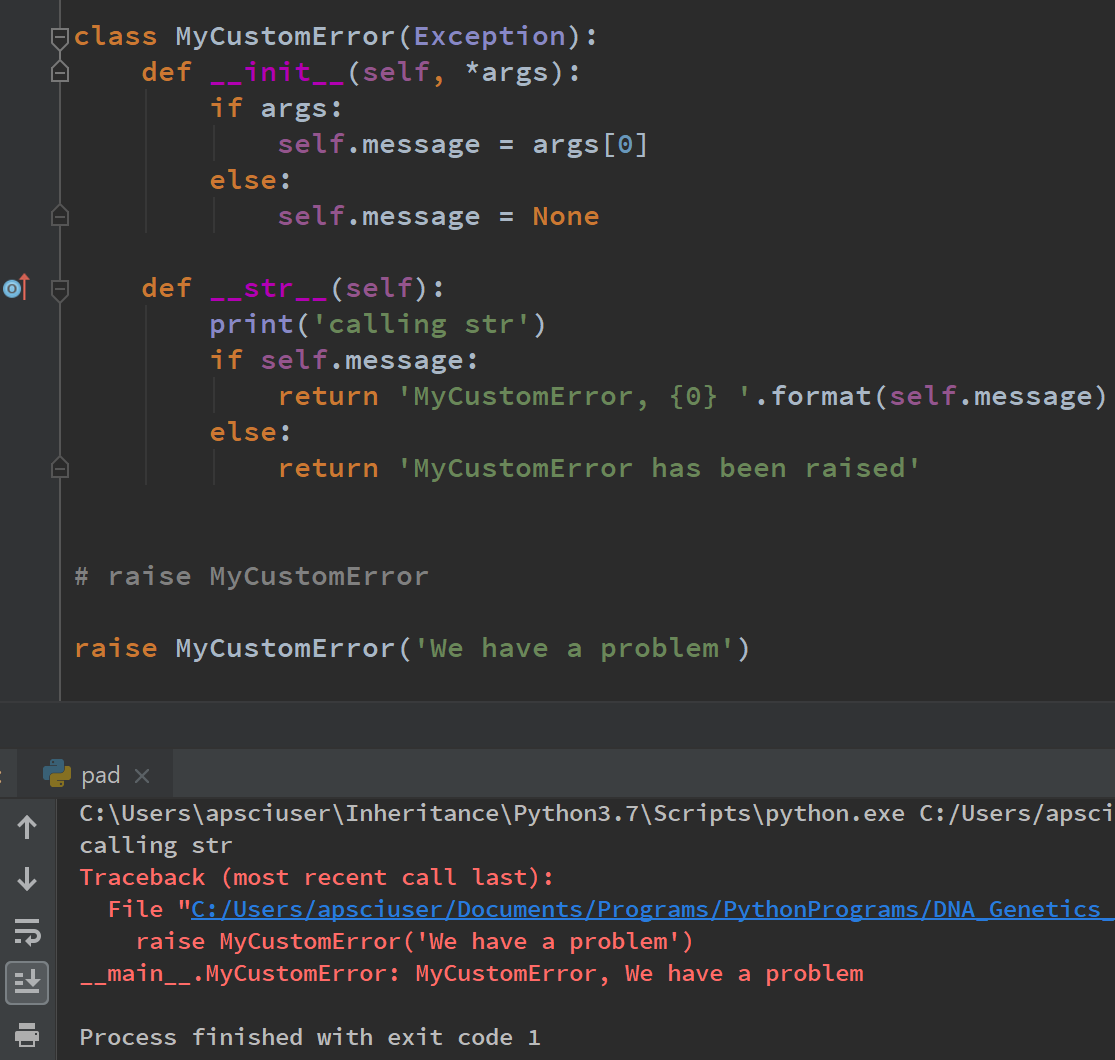Select the 'We have a problem' exception line

click(x=470, y=972)
